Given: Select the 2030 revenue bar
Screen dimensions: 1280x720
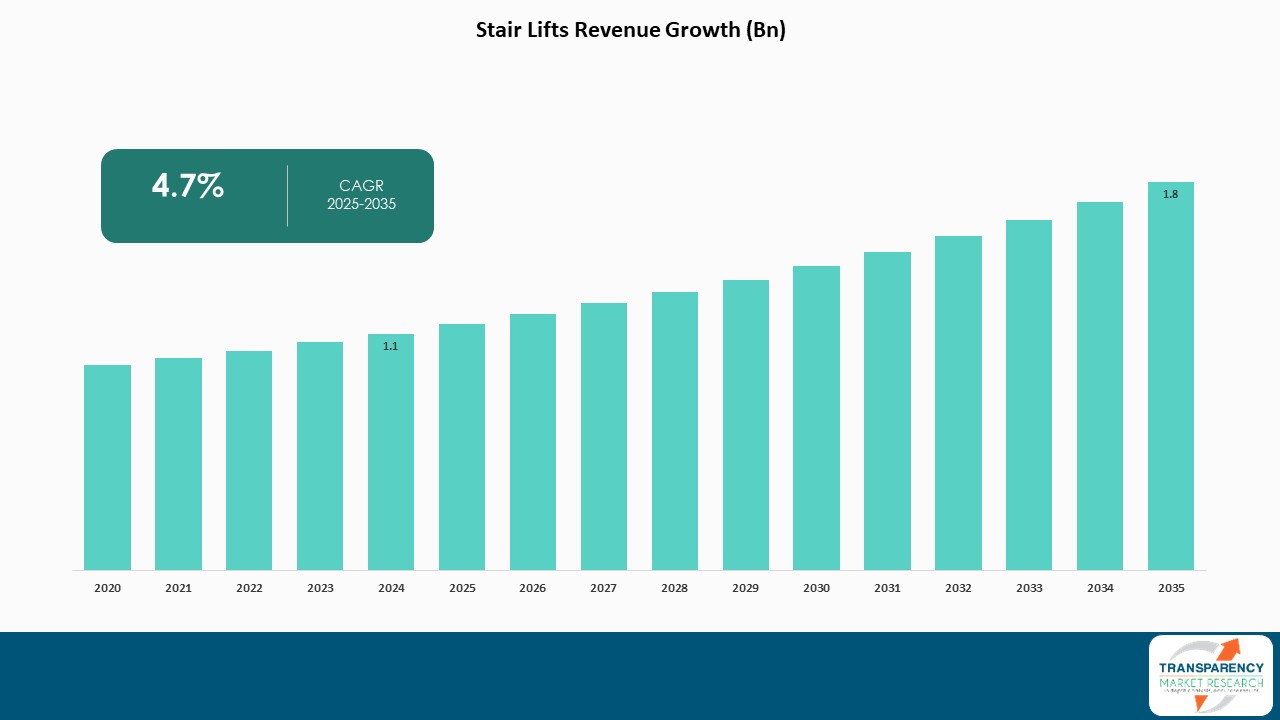Looking at the screenshot, I should (817, 418).
